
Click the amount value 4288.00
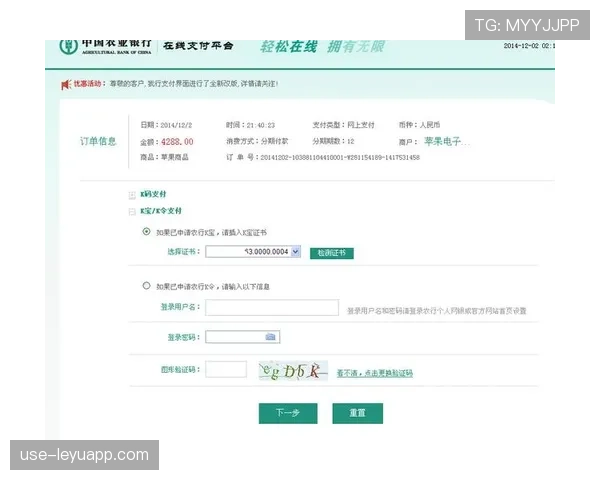click(177, 142)
